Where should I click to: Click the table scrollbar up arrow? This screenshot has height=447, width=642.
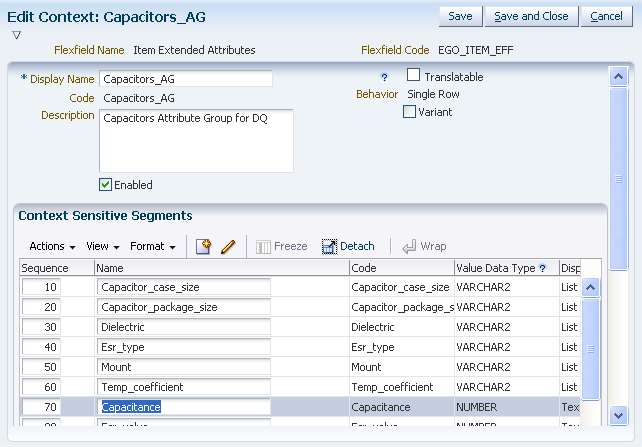(x=590, y=287)
